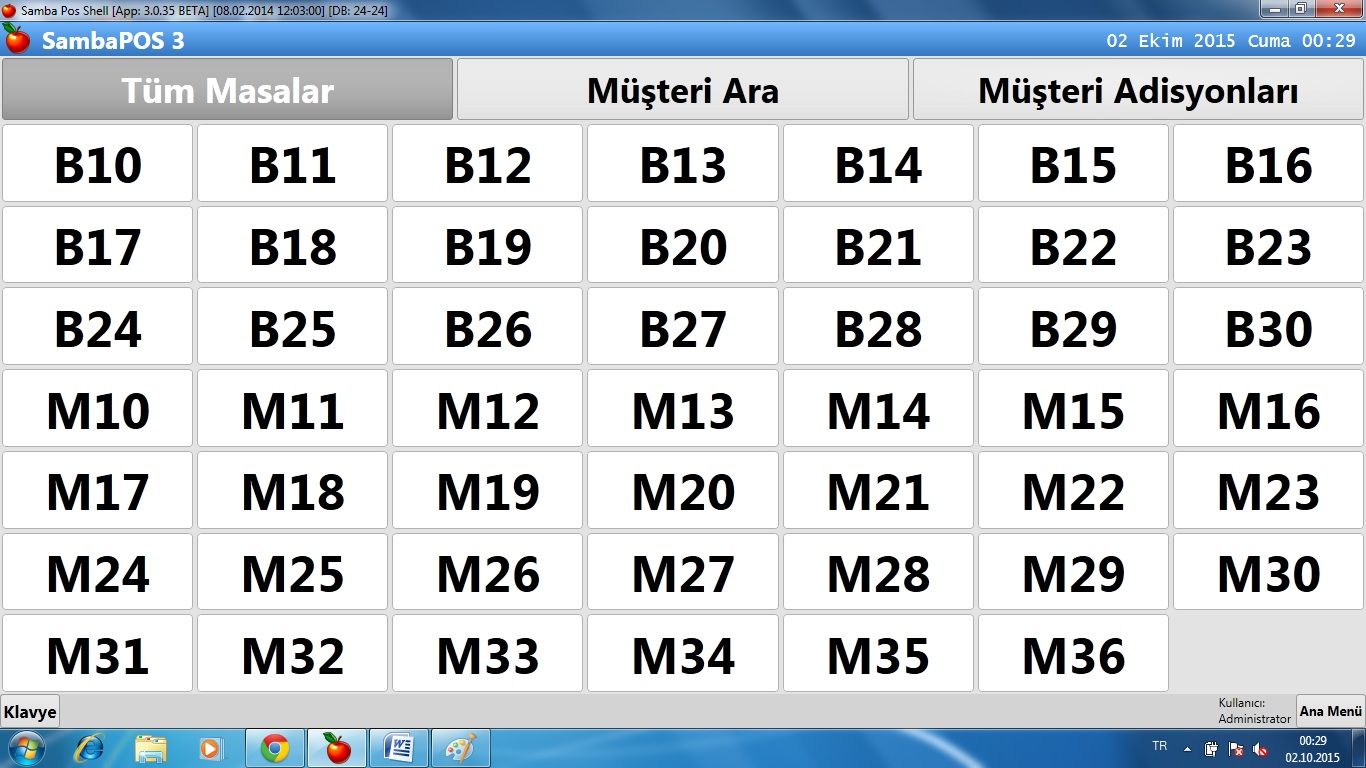Select table M26
The height and width of the screenshot is (768, 1366).
point(488,572)
